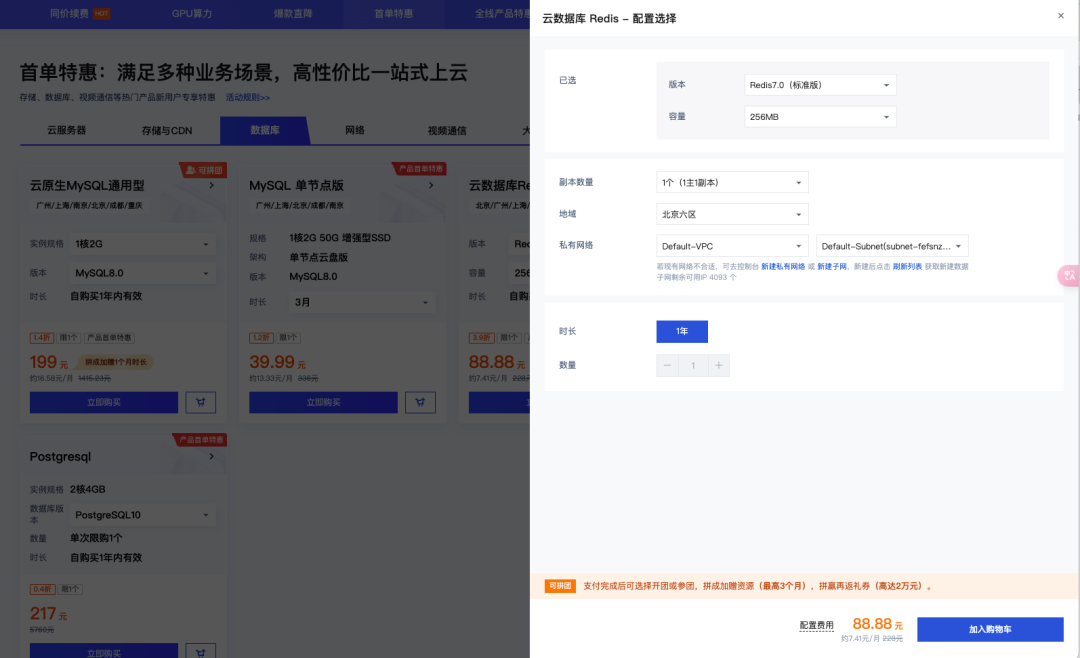
Task: Click 立即购买 for MySQL 单节点版
Action: coord(324,402)
